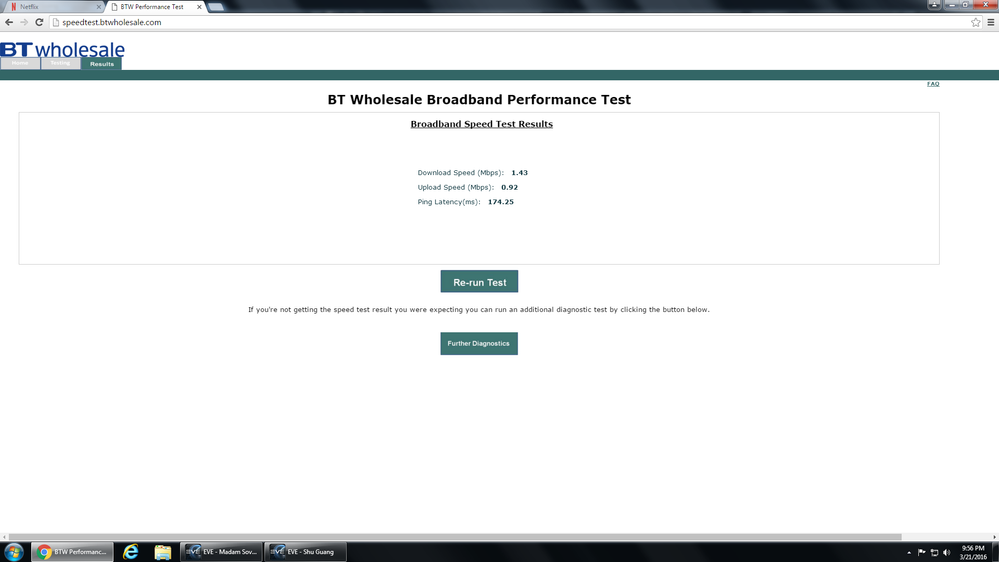The width and height of the screenshot is (999, 562).
Task: Click the browser forward arrow
Action: point(24,22)
